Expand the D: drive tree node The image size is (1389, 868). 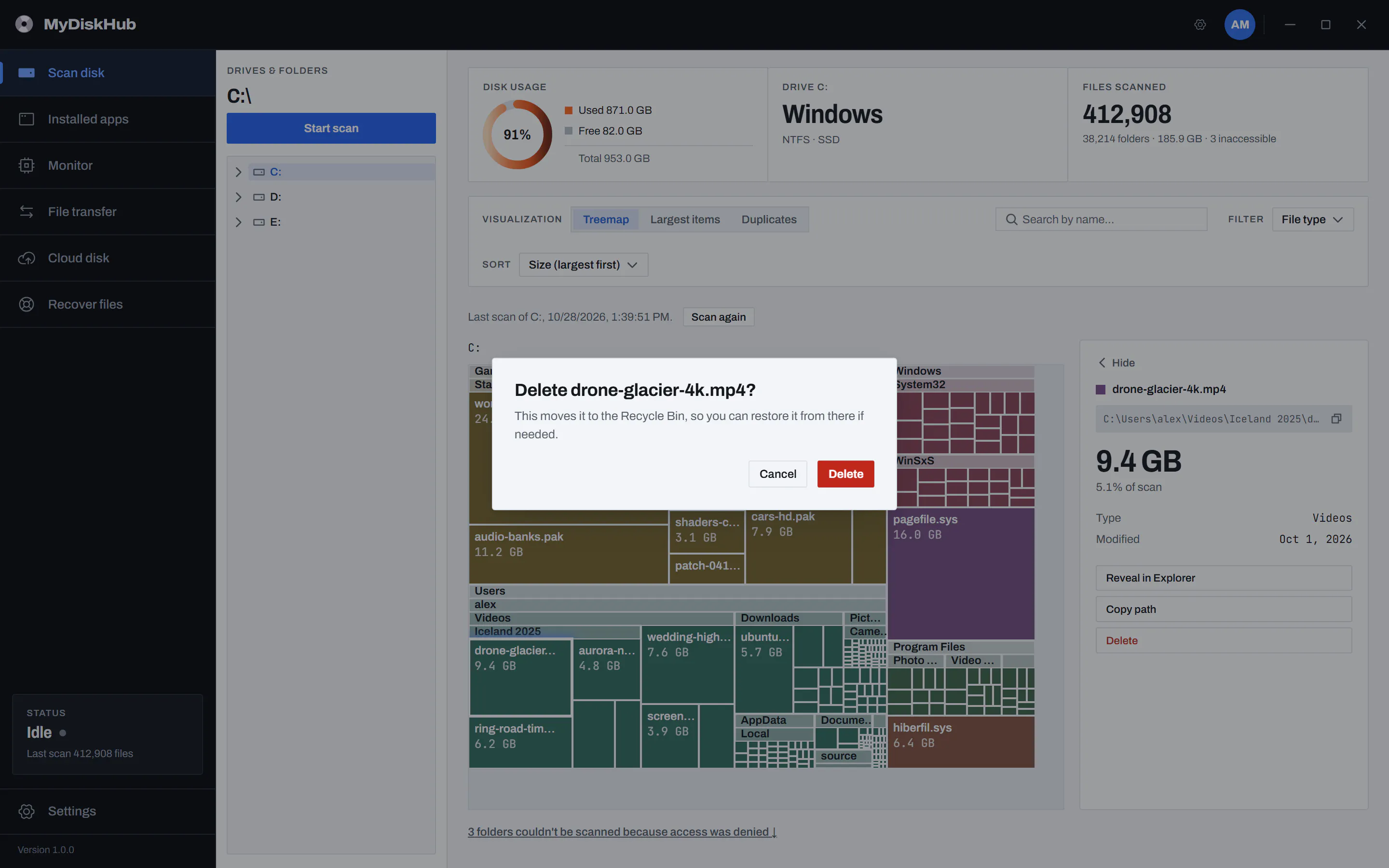(x=238, y=197)
